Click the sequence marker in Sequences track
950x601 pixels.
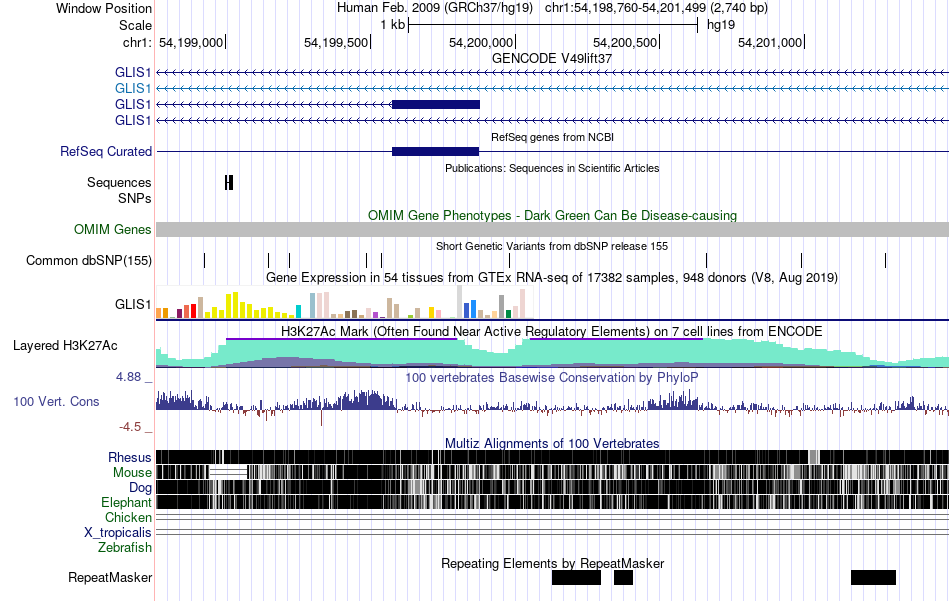click(x=228, y=182)
